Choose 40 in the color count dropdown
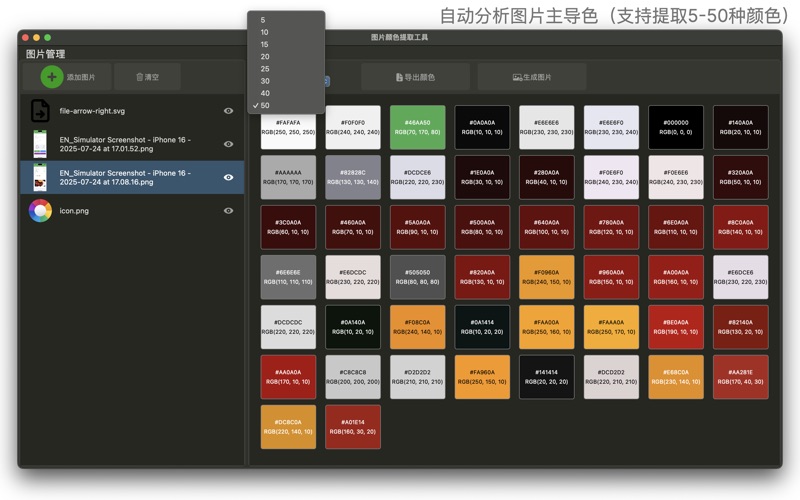The width and height of the screenshot is (800, 500). pos(265,93)
